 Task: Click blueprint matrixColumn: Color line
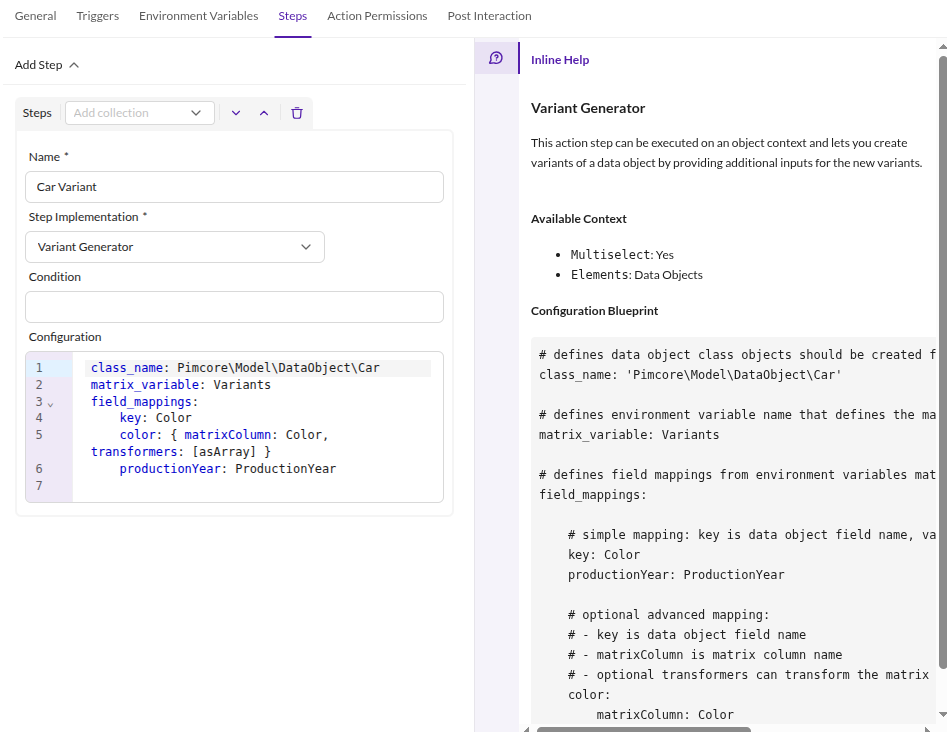click(x=665, y=714)
